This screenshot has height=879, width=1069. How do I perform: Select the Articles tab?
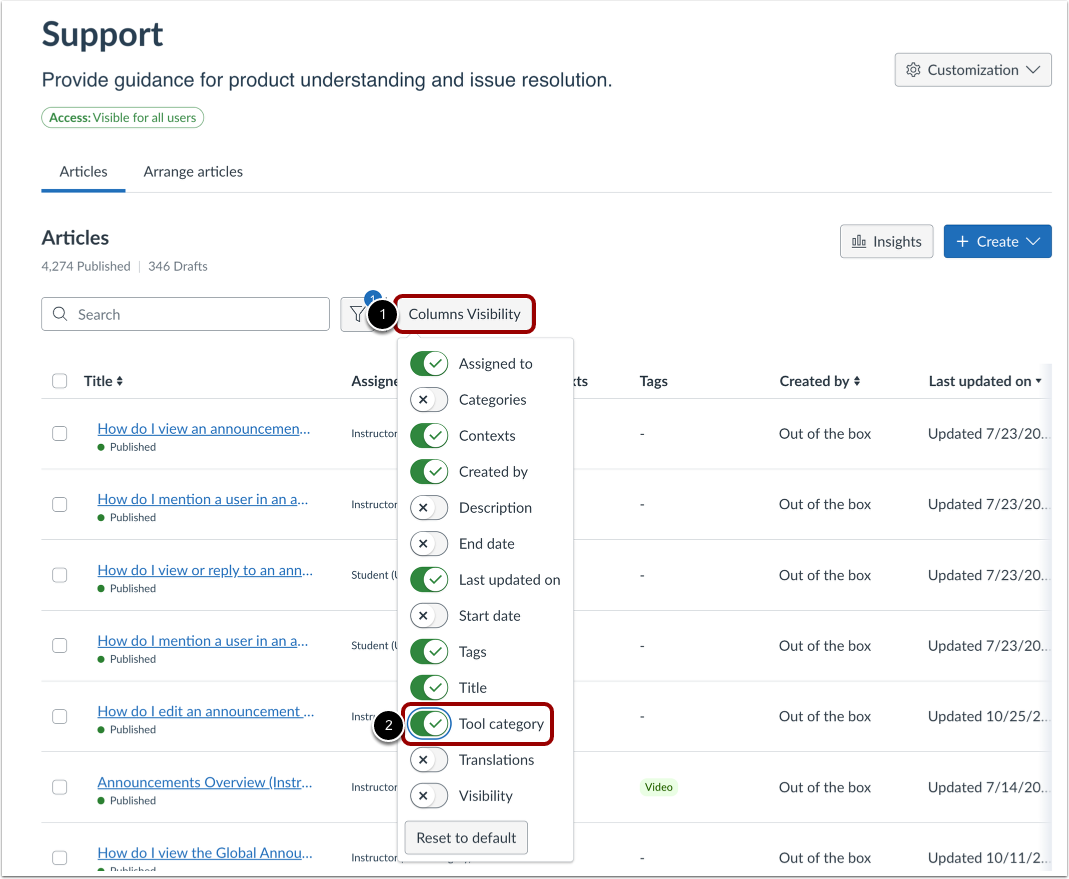tap(83, 172)
